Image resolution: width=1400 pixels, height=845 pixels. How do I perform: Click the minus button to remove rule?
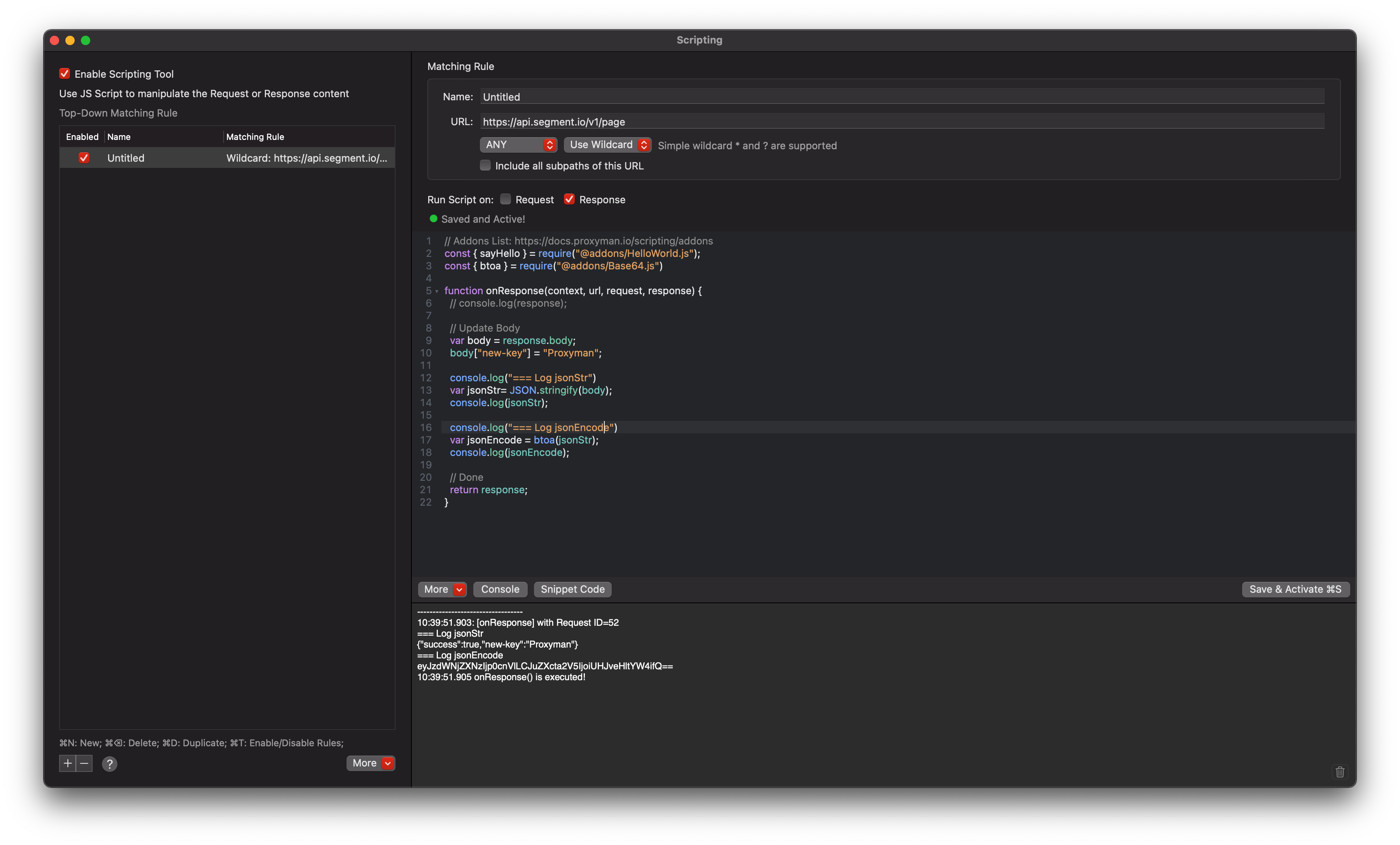click(84, 763)
